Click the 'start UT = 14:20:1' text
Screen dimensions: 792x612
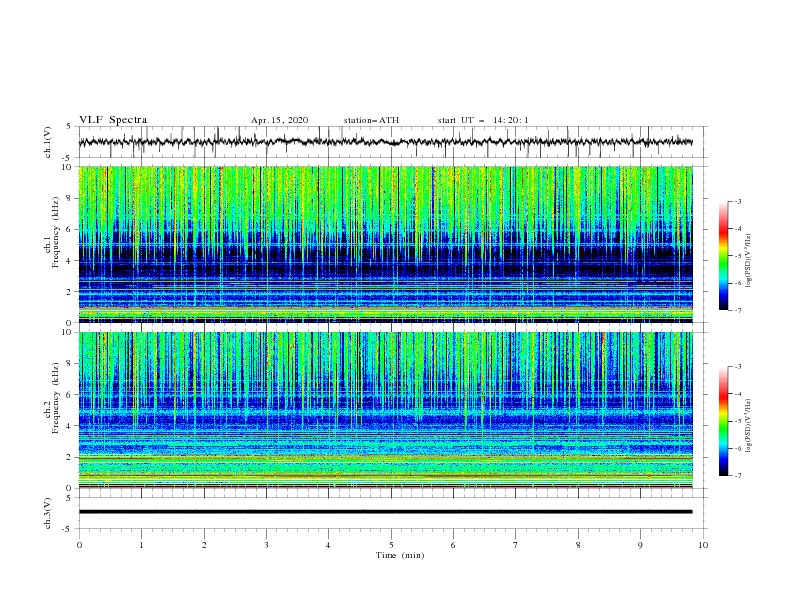pyautogui.click(x=483, y=120)
